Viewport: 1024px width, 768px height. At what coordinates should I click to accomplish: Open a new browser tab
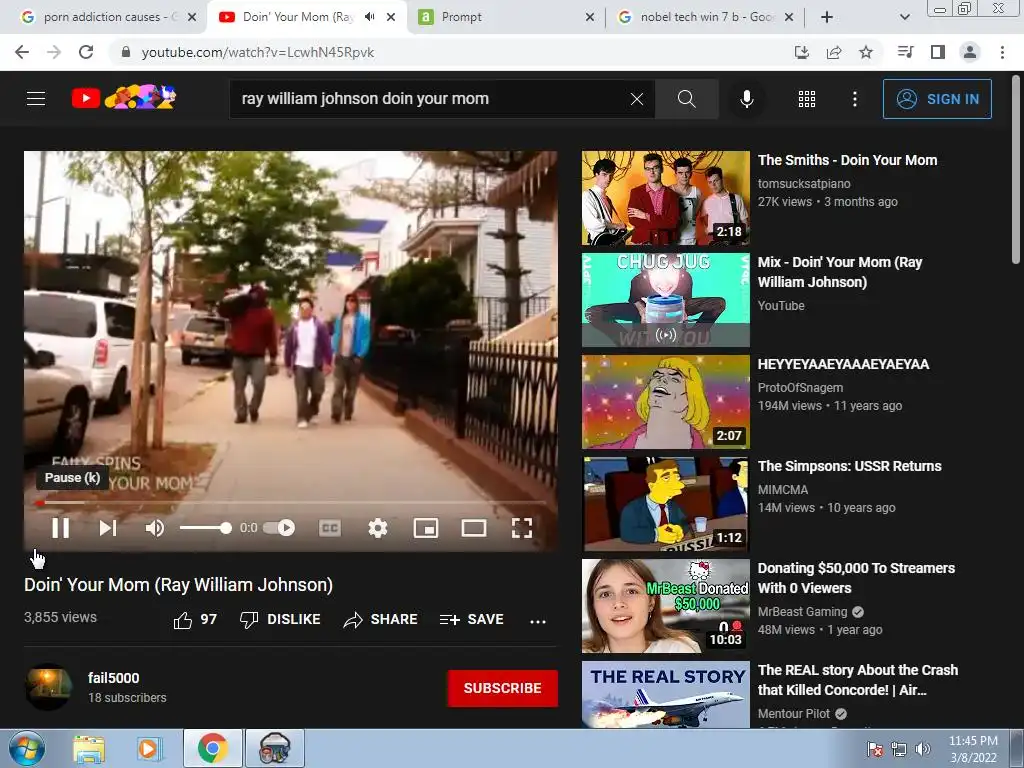[x=827, y=17]
